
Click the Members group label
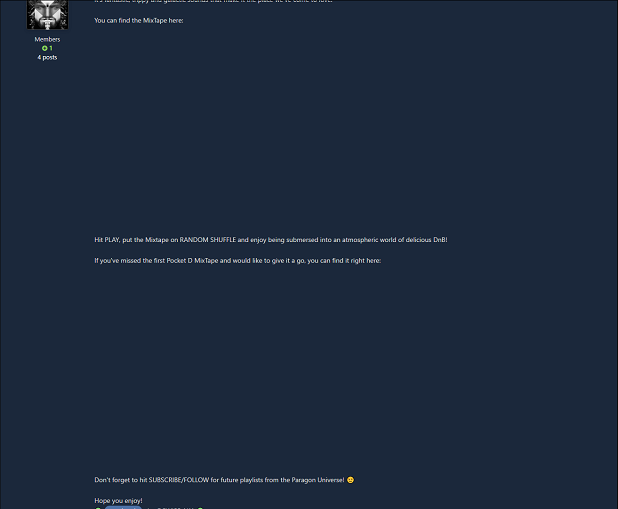click(47, 39)
